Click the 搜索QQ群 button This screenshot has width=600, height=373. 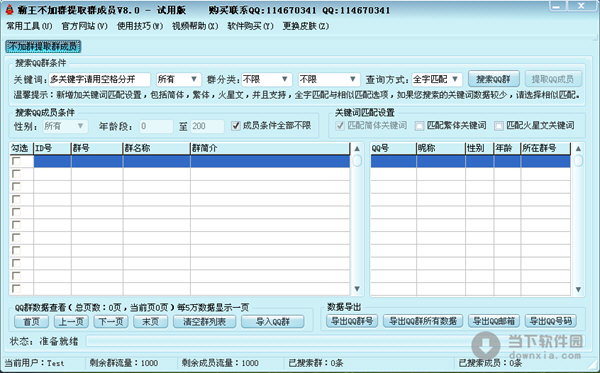click(494, 79)
